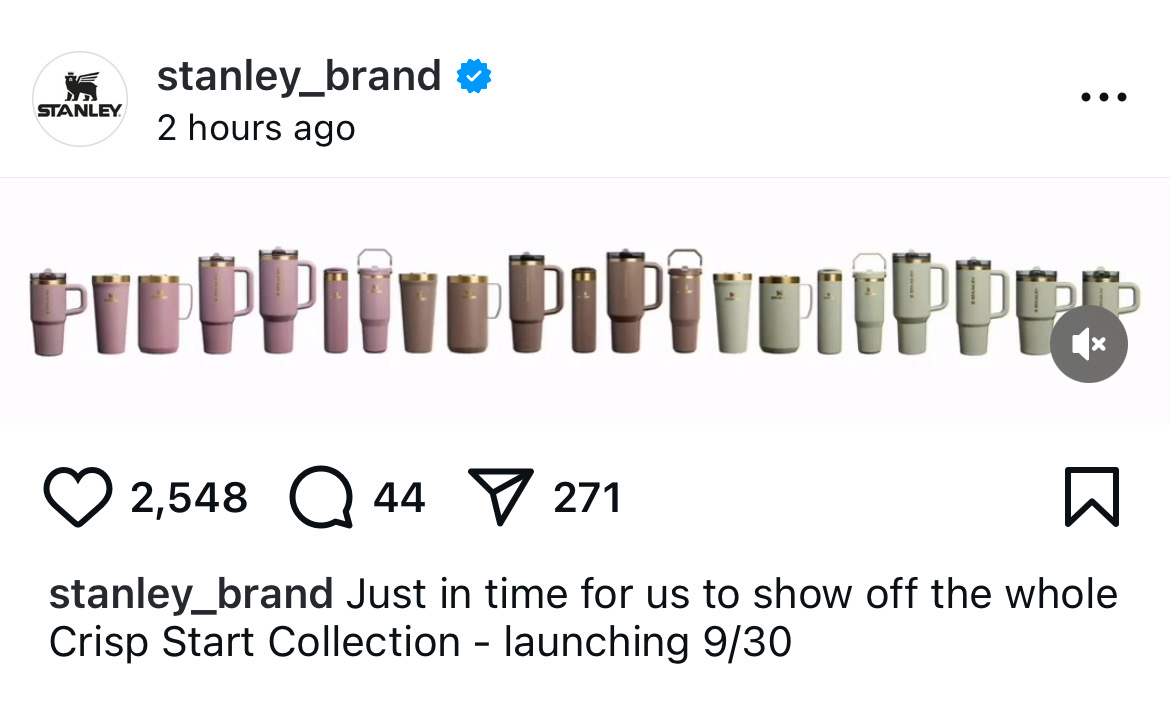The image size is (1170, 707).
Task: Click the "Crisp Start Collection" caption text
Action: (x=255, y=642)
